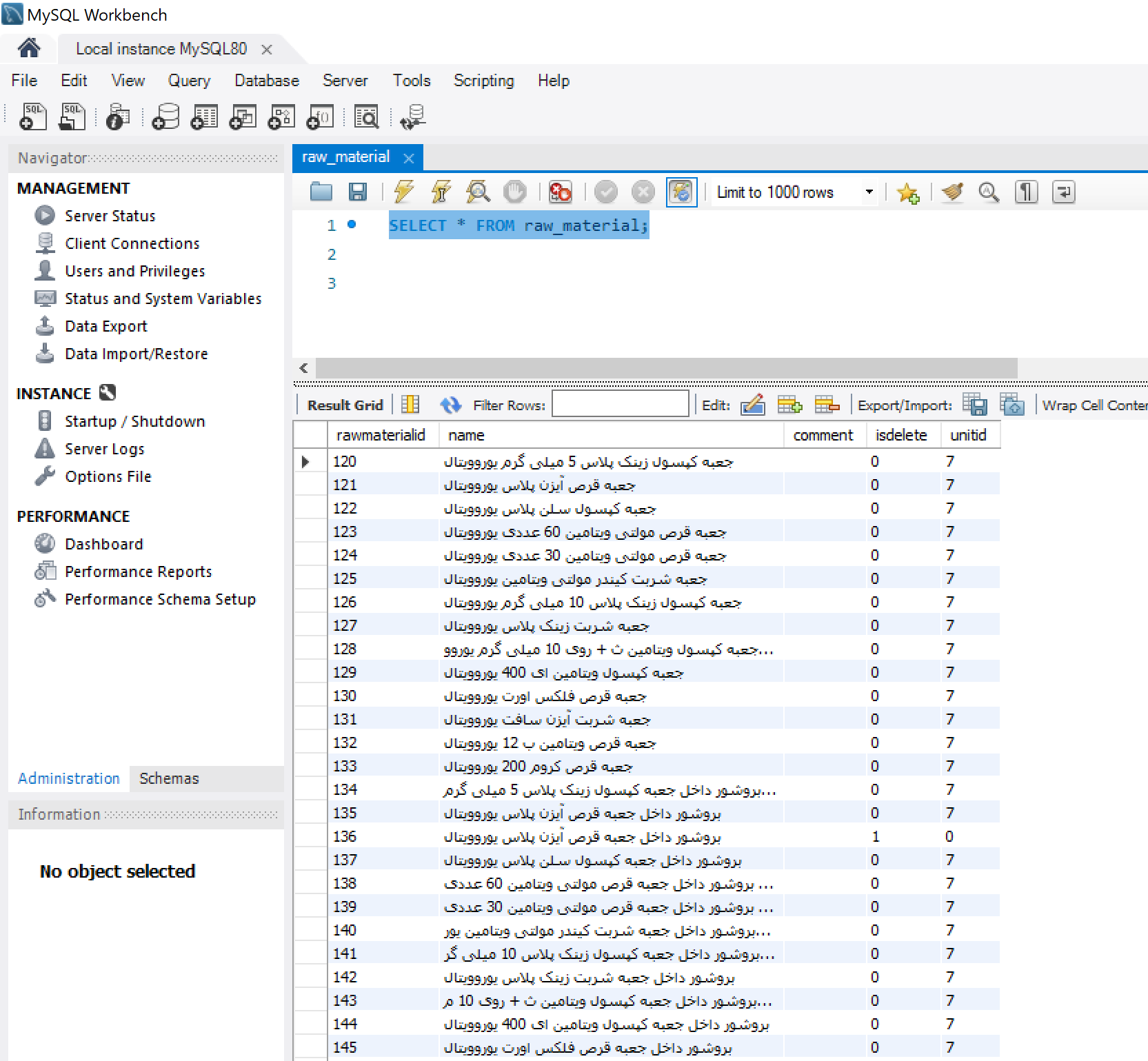Click the Filter Rows input field

click(x=621, y=404)
